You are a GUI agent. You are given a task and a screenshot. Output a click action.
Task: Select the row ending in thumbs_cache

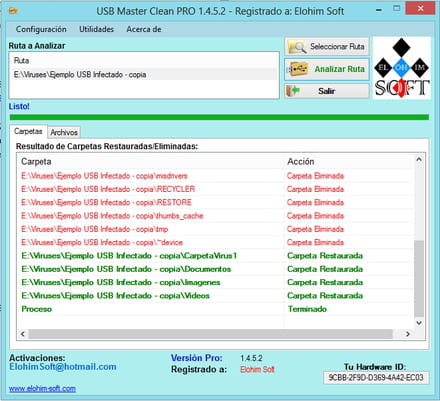pyautogui.click(x=216, y=216)
